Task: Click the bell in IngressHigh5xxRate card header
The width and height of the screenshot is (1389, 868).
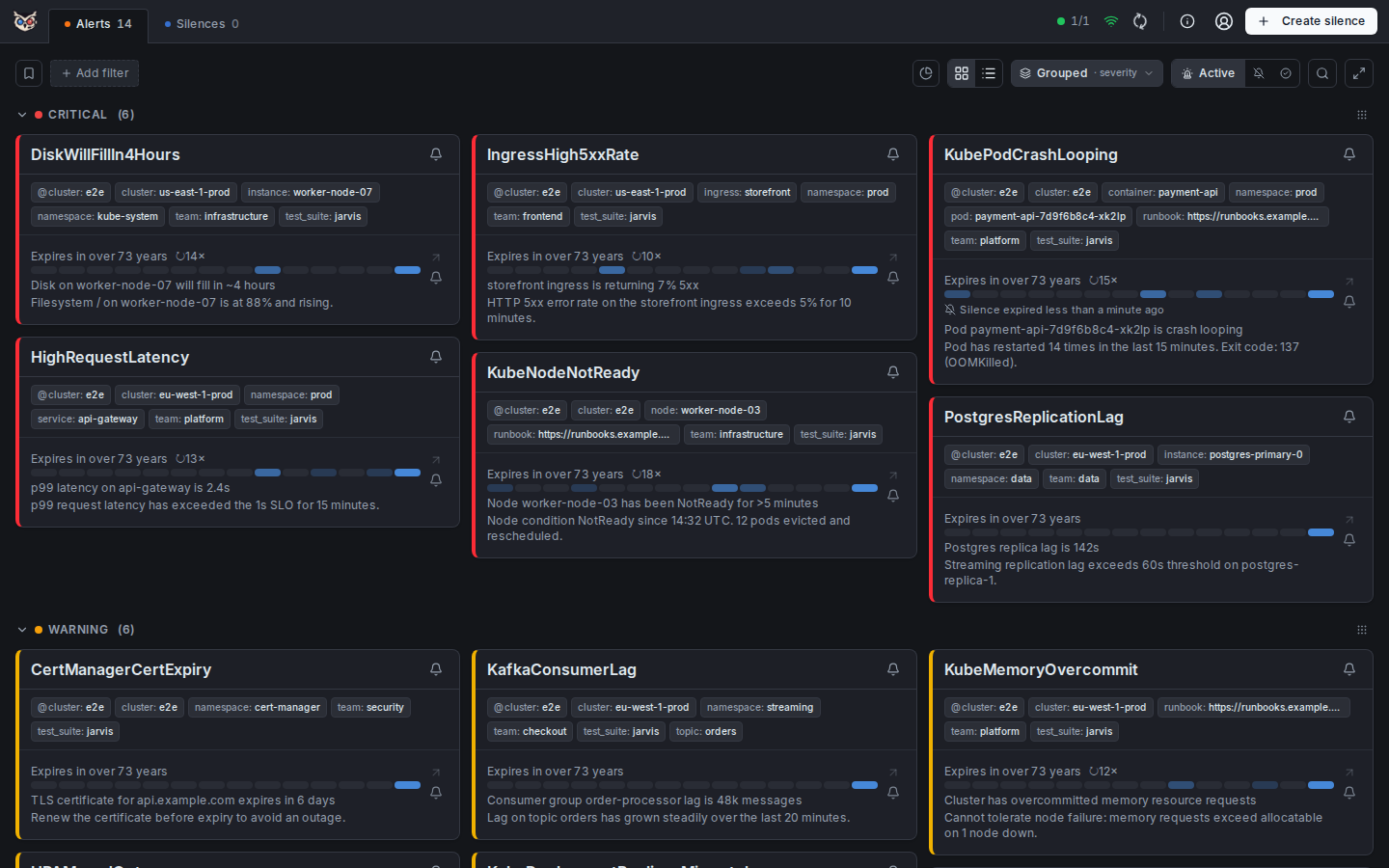Action: [893, 154]
